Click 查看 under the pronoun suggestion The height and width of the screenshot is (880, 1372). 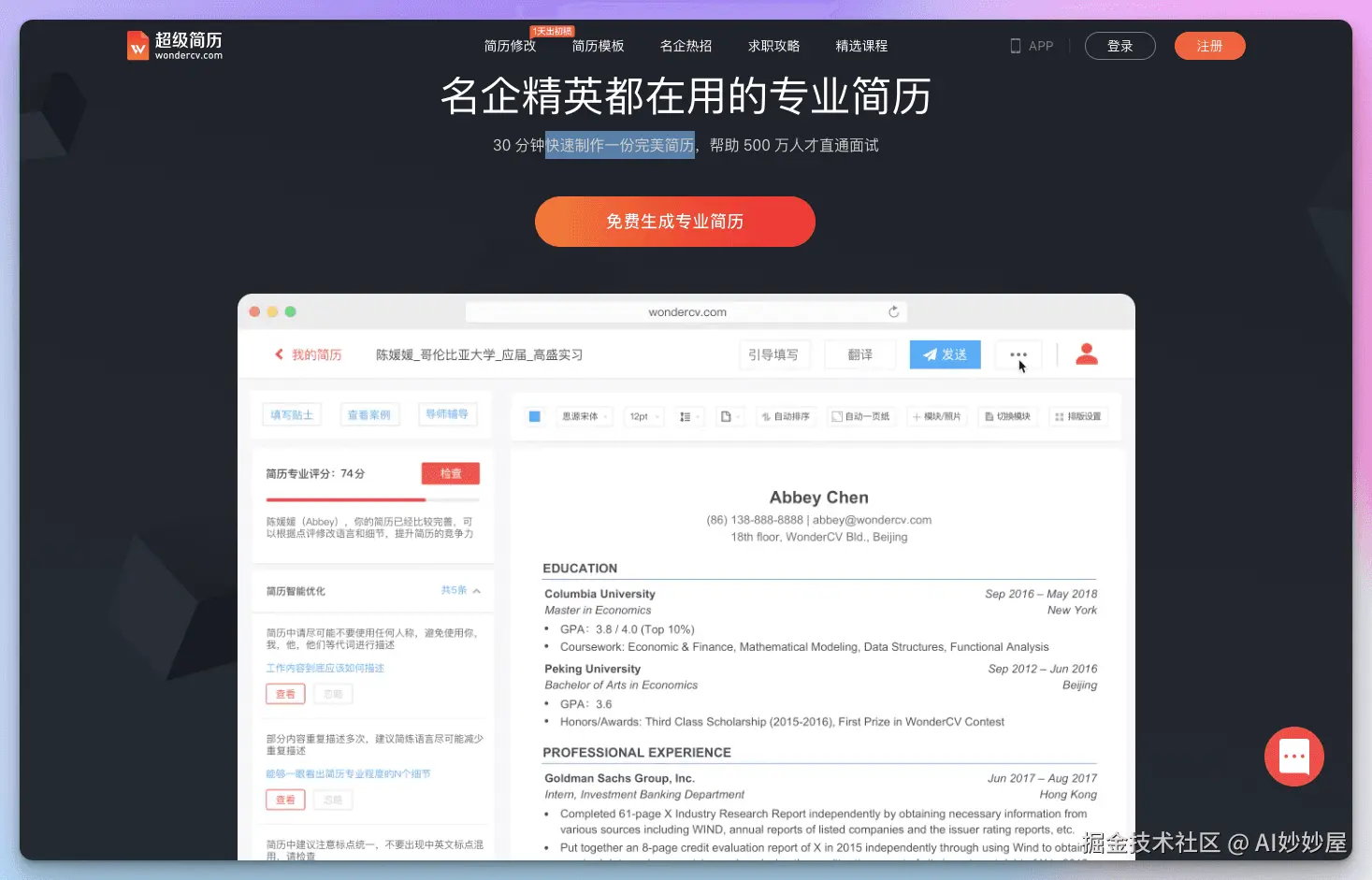pos(285,694)
